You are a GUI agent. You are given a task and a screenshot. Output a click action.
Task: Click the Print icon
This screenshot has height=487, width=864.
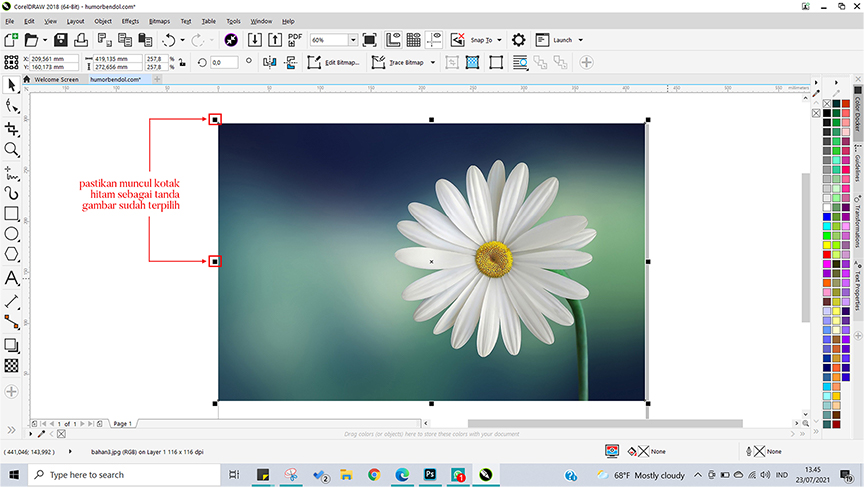tap(81, 40)
